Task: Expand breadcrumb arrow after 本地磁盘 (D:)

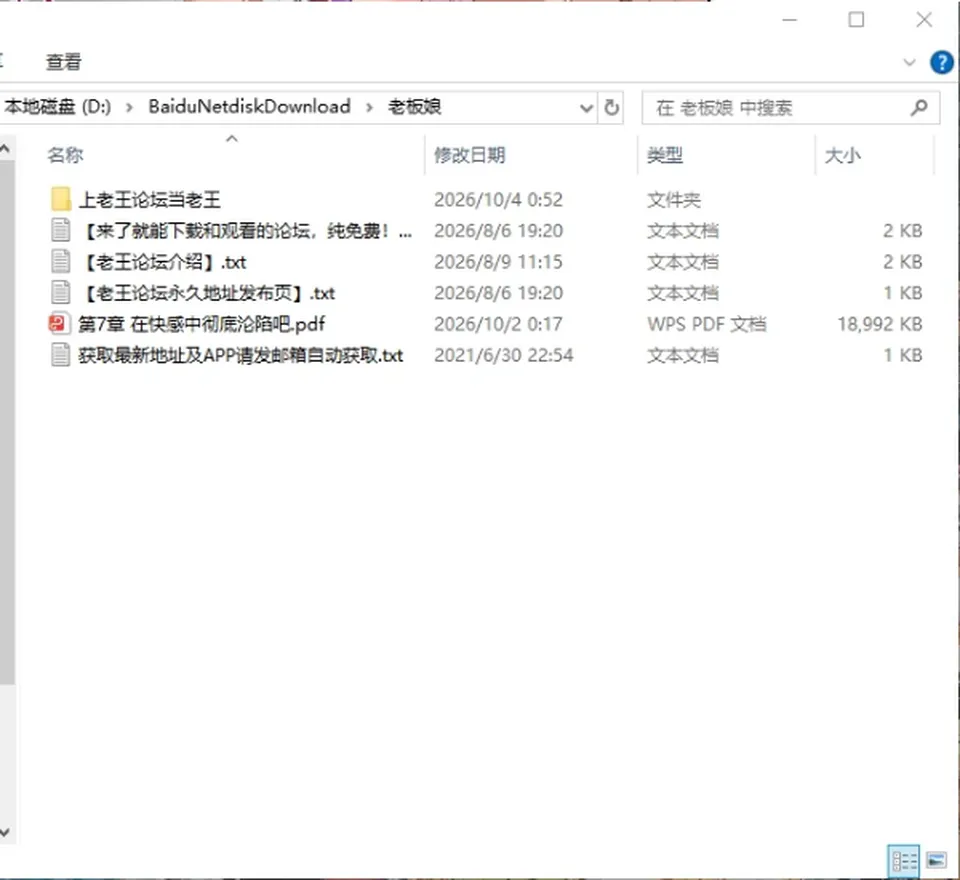Action: pyautogui.click(x=129, y=108)
